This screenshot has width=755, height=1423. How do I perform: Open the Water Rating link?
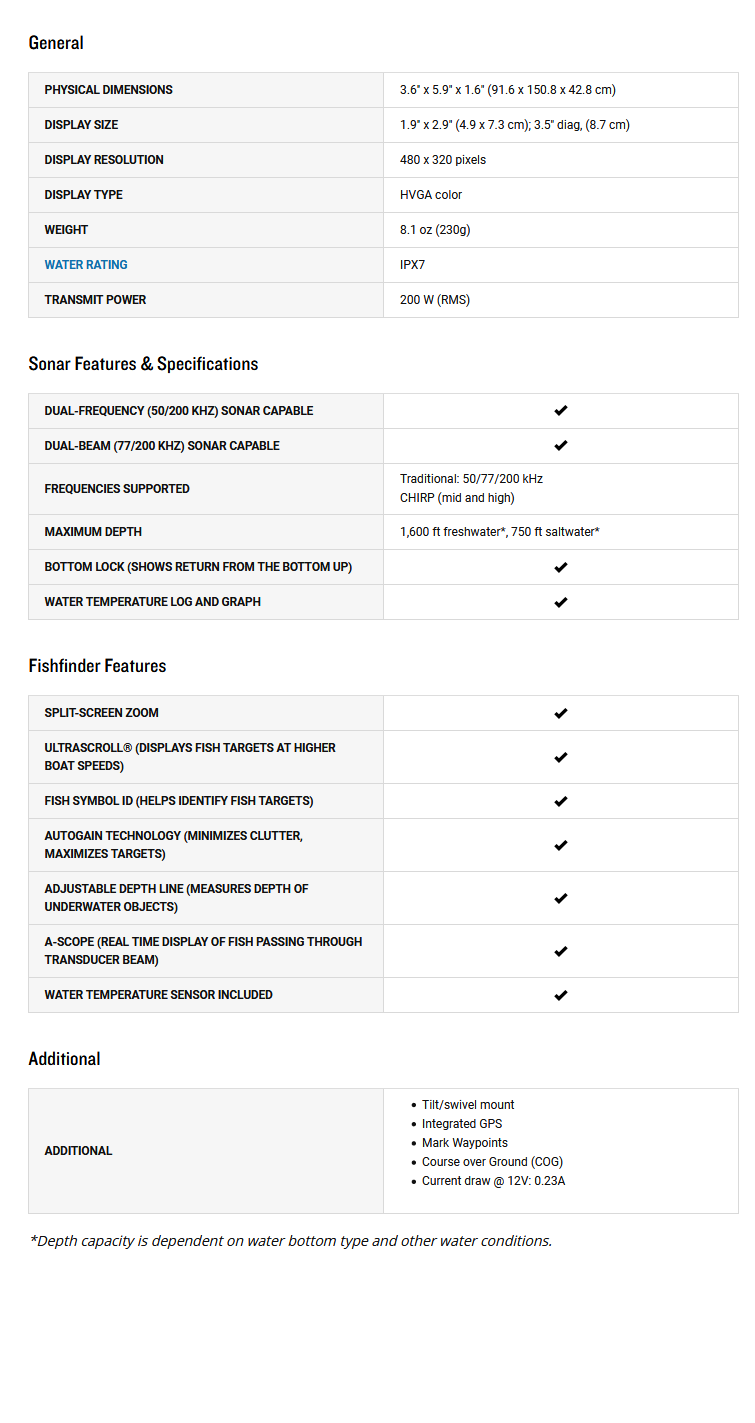pos(86,265)
